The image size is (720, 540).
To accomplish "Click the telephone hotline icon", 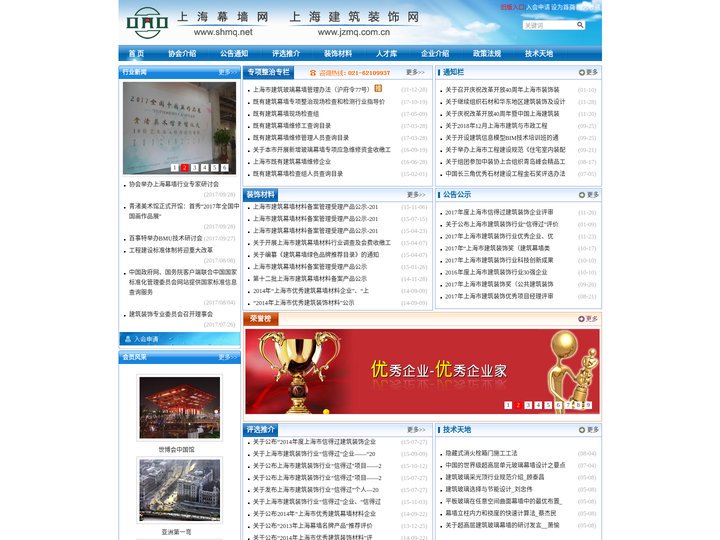I will tap(313, 73).
